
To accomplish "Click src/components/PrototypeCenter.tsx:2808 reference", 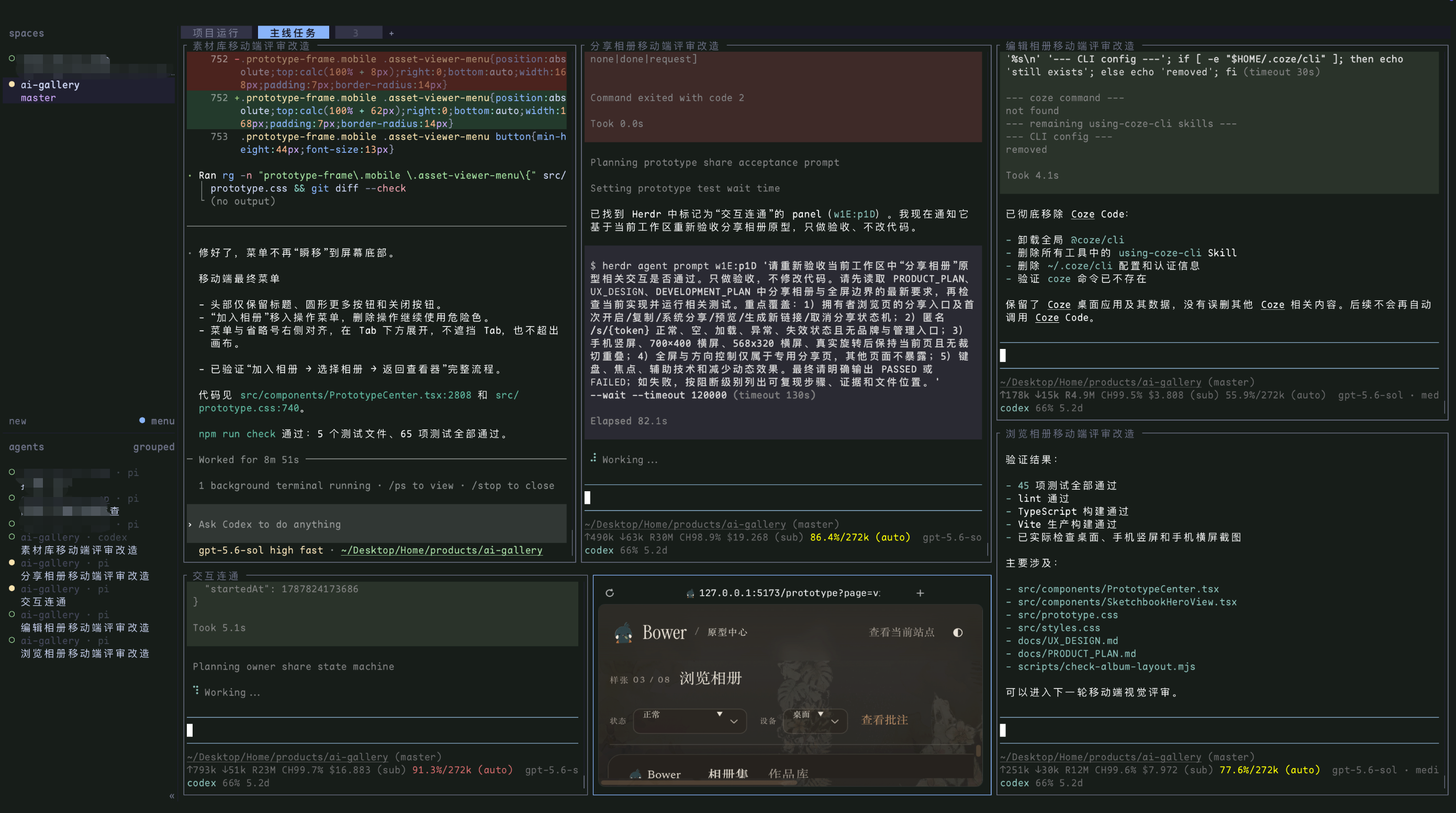I will pyautogui.click(x=355, y=395).
